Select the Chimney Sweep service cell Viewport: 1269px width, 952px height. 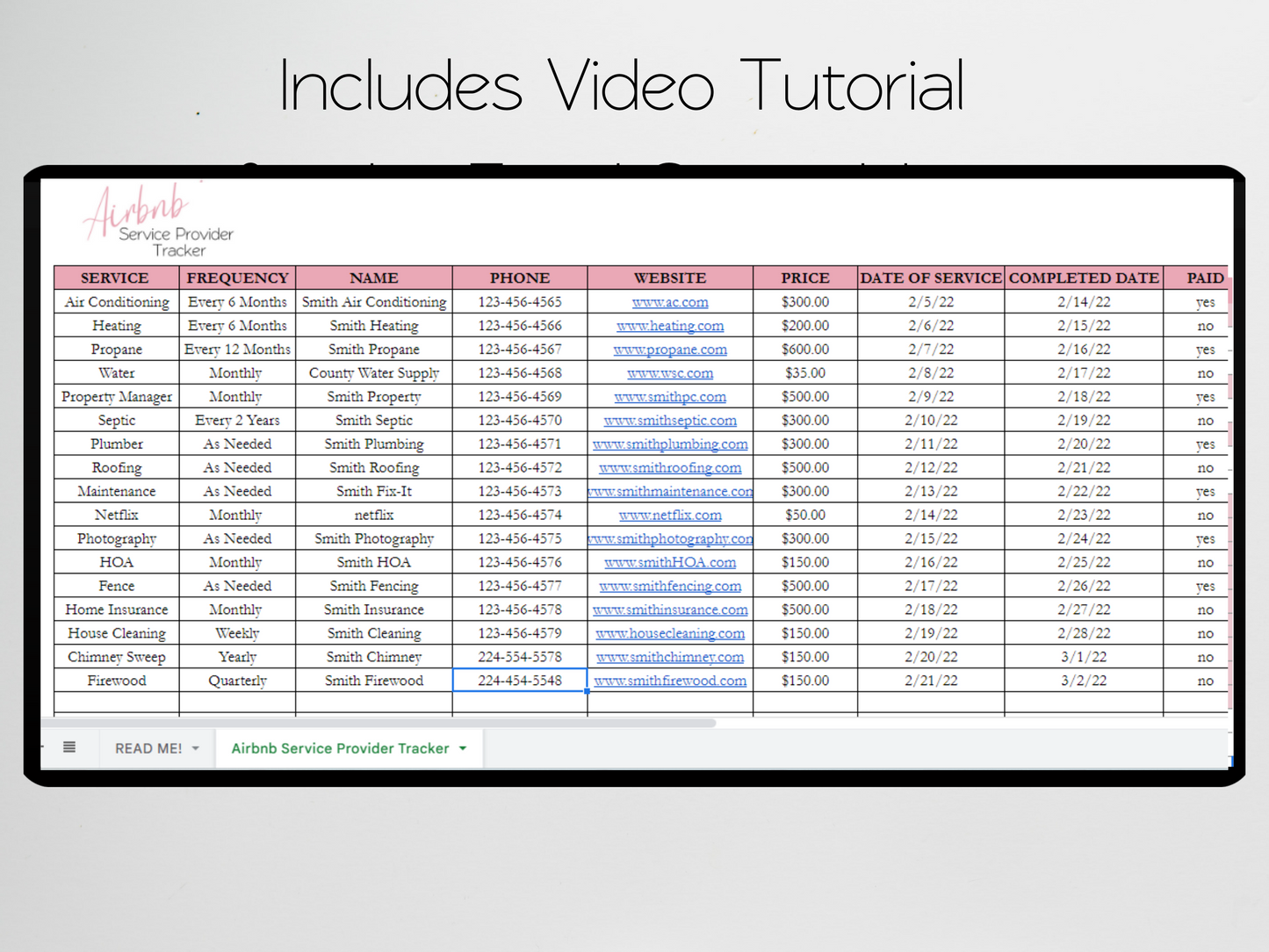[116, 657]
